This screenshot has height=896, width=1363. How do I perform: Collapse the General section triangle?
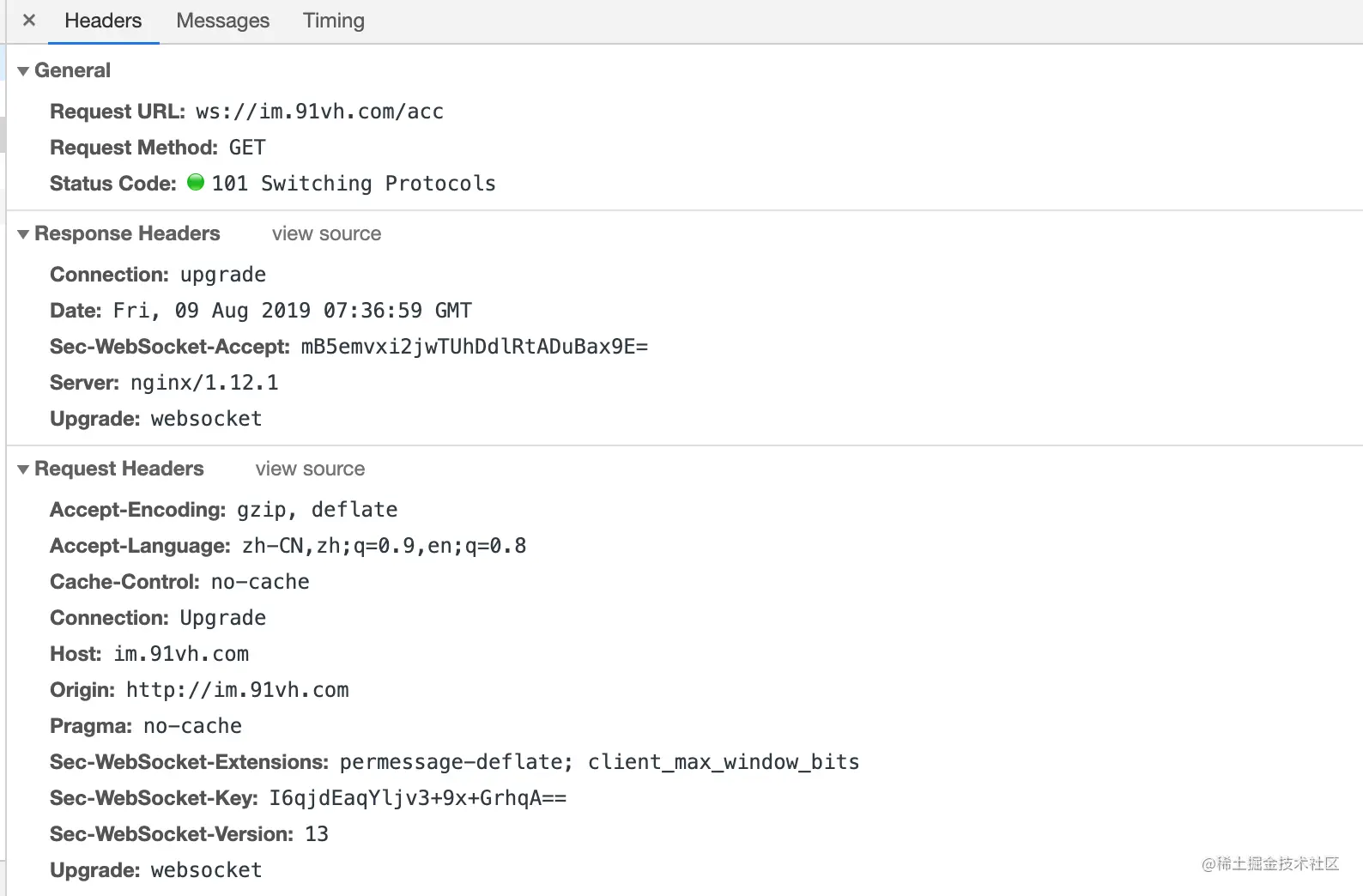pyautogui.click(x=23, y=71)
